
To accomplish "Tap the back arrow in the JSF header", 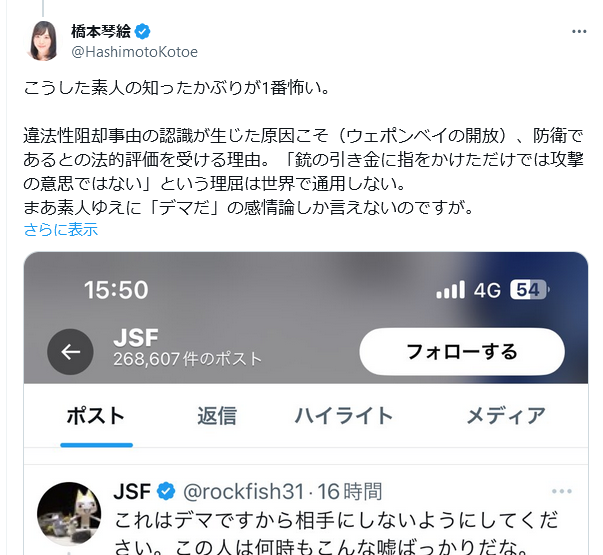I will (x=70, y=352).
